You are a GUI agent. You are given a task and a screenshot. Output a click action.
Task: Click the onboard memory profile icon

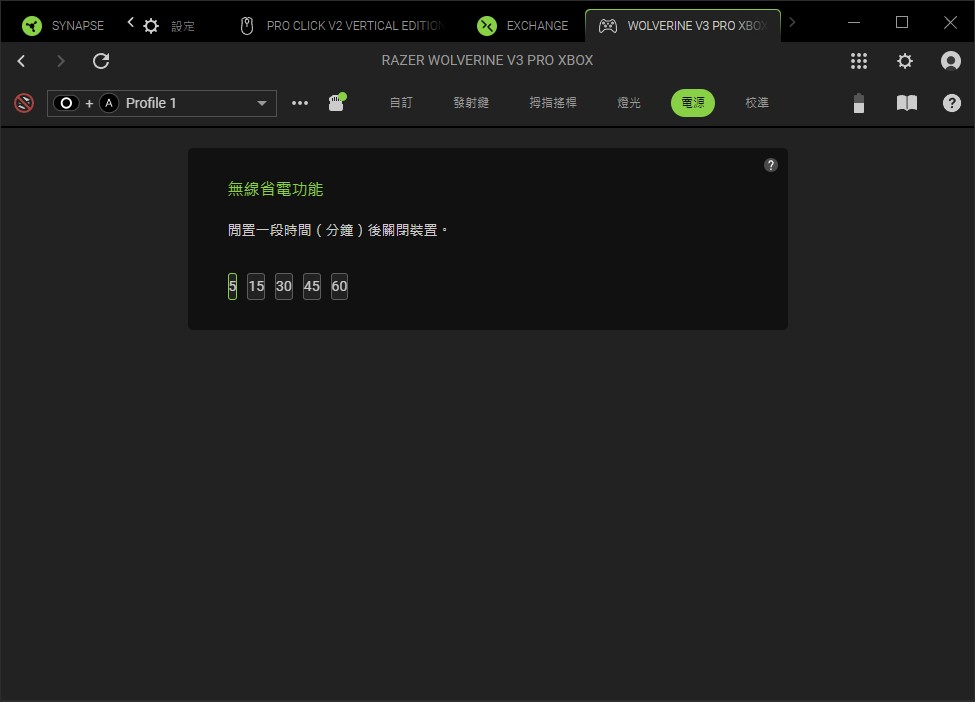(337, 103)
